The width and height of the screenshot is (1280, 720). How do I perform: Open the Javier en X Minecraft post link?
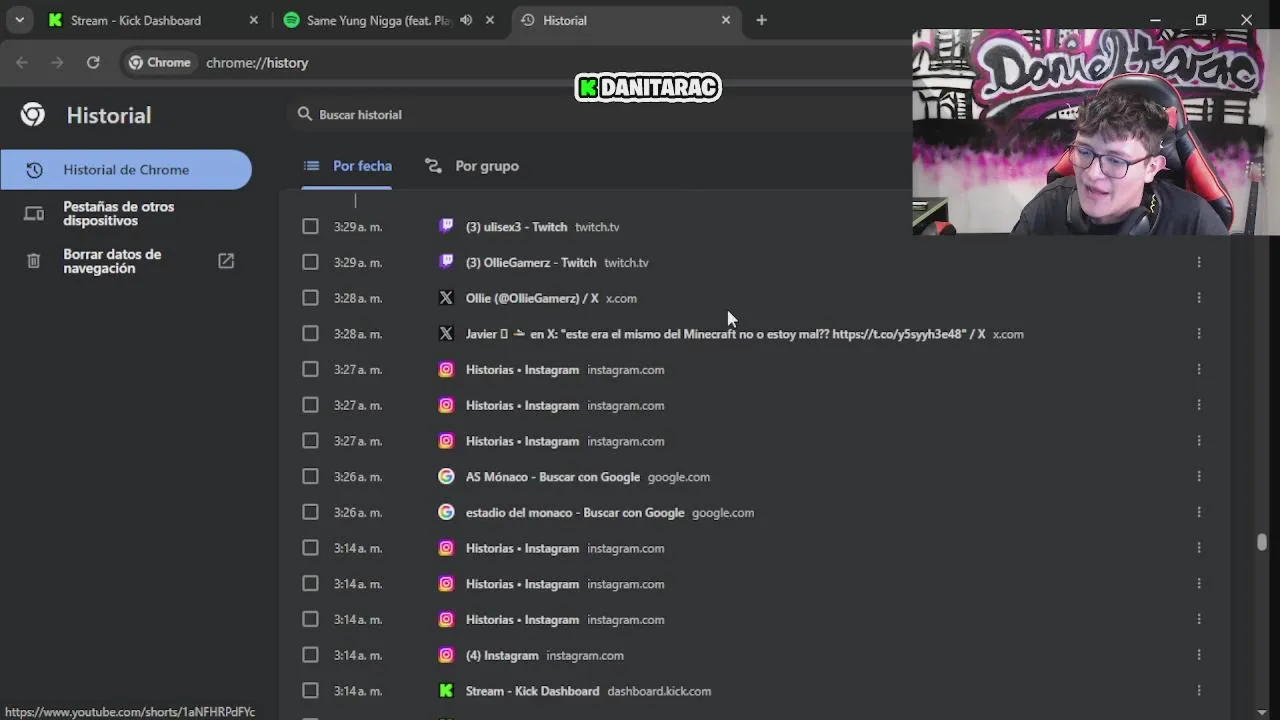point(725,334)
